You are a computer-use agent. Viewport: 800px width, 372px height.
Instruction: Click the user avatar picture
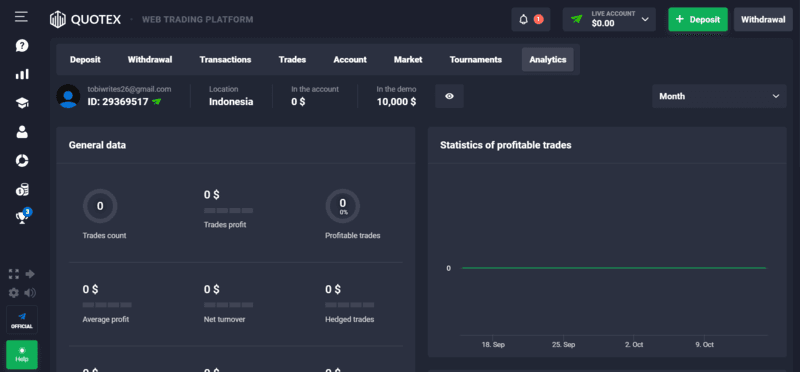[68, 96]
